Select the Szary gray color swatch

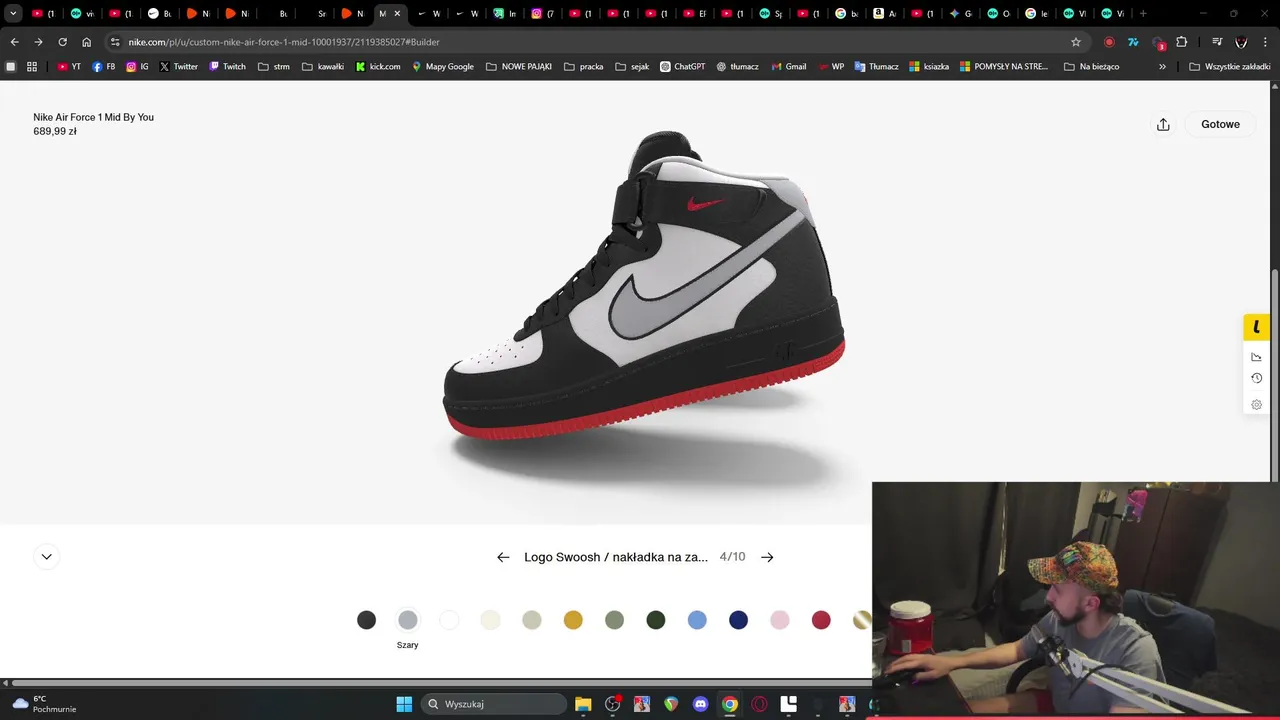coord(408,620)
